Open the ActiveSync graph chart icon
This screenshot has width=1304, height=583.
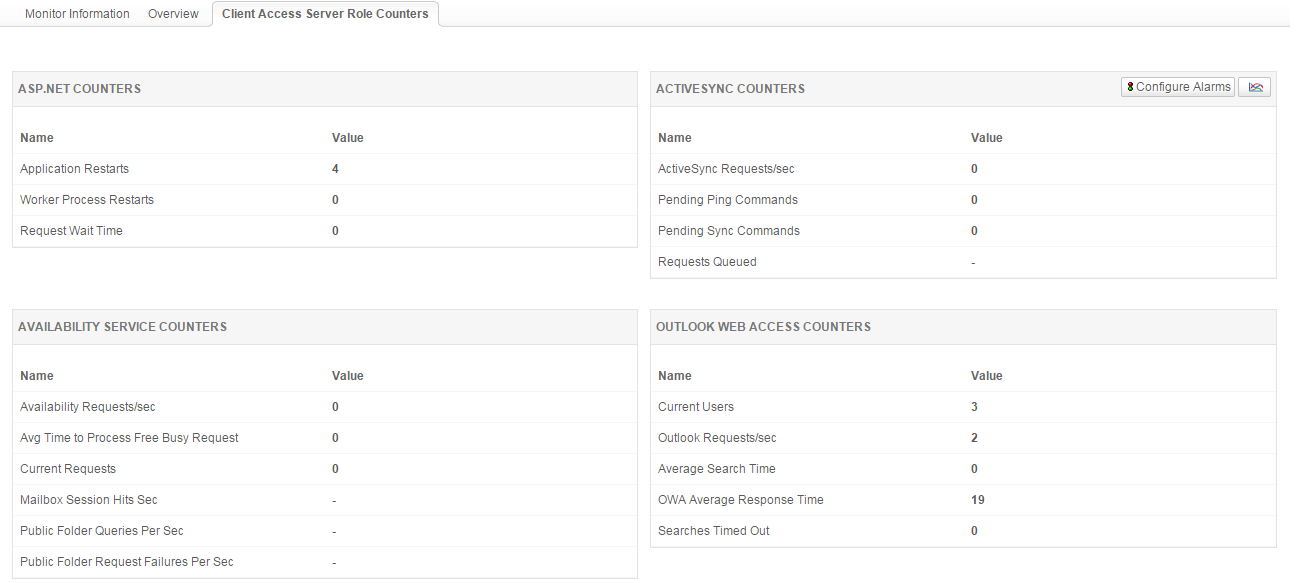pyautogui.click(x=1256, y=87)
